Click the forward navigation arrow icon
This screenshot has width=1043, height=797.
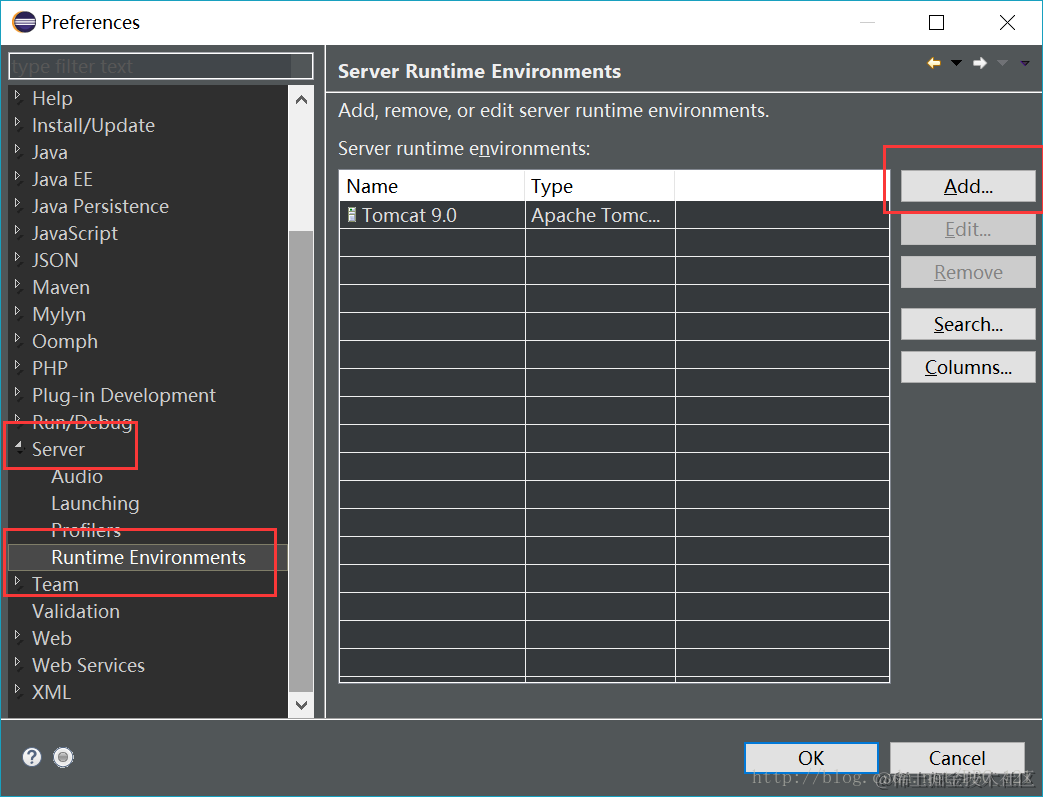(x=980, y=63)
